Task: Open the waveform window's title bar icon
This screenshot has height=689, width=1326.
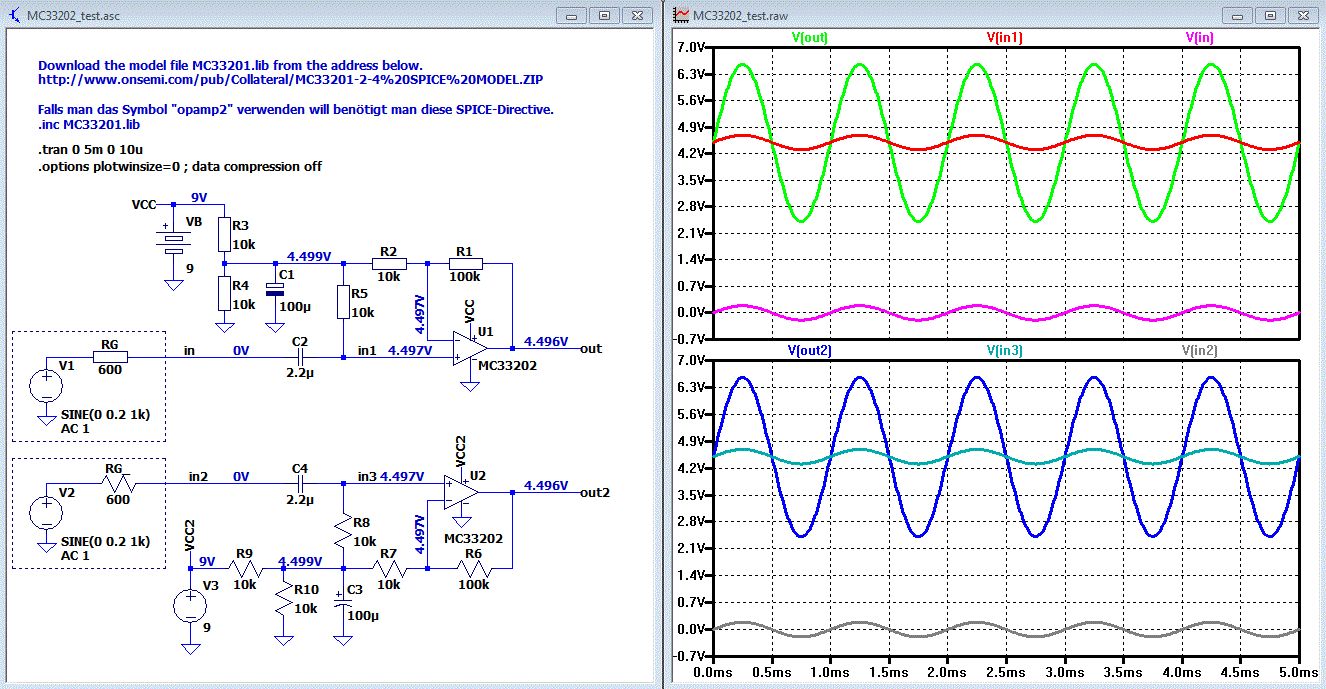Action: [680, 16]
